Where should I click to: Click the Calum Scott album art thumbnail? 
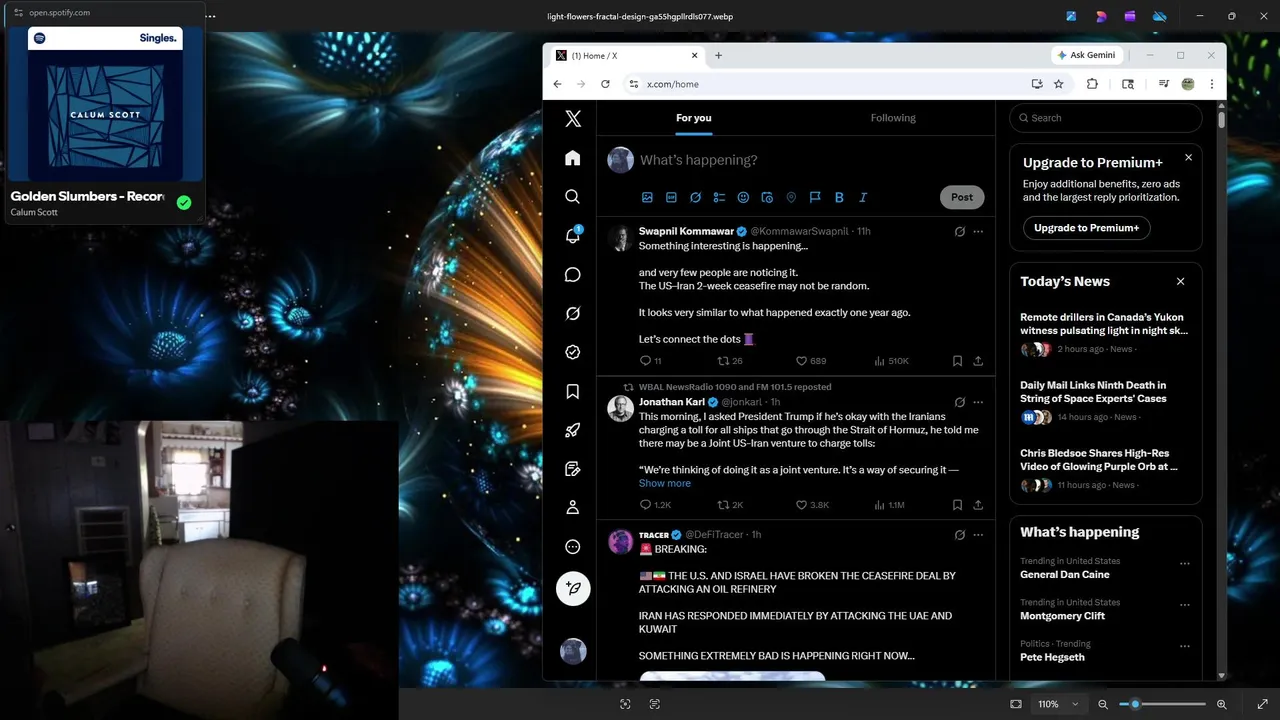(x=105, y=103)
